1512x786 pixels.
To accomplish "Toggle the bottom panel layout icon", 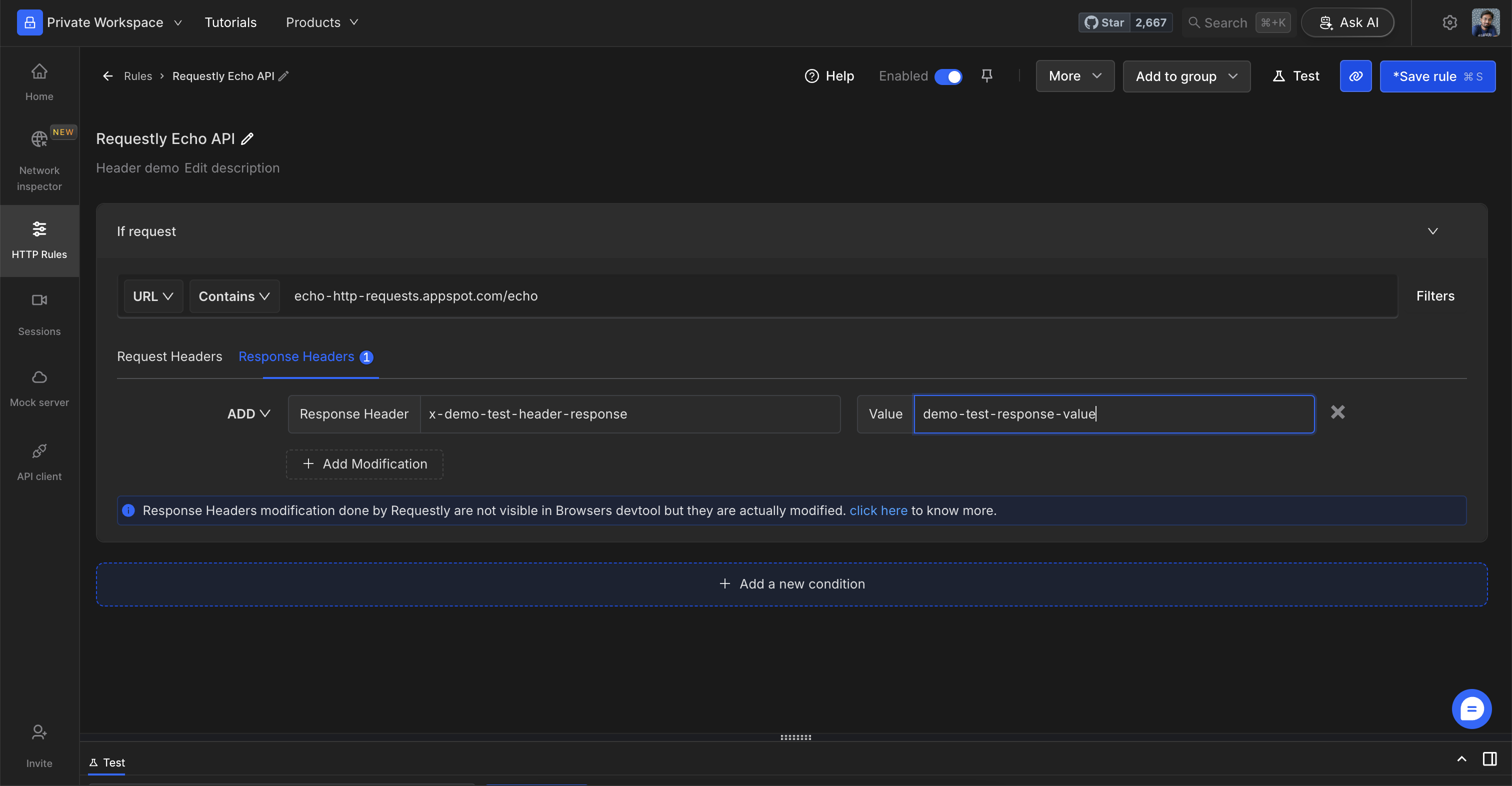I will pyautogui.click(x=1489, y=759).
